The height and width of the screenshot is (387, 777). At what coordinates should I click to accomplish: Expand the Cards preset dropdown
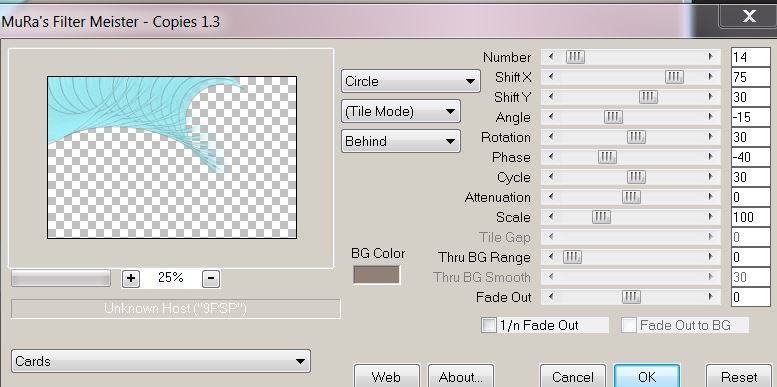coord(161,361)
